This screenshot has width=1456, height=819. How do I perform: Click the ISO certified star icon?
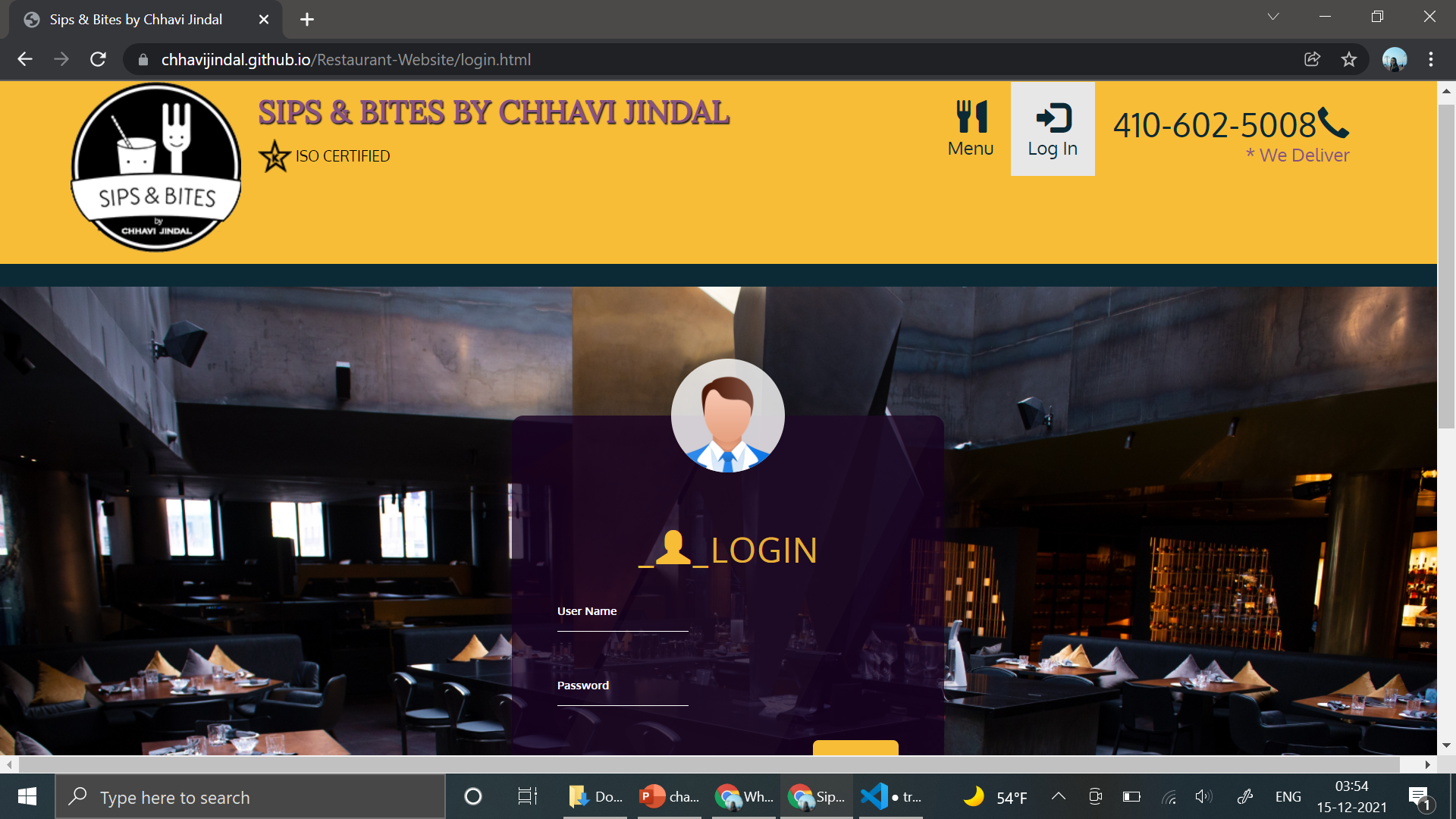[x=275, y=156]
